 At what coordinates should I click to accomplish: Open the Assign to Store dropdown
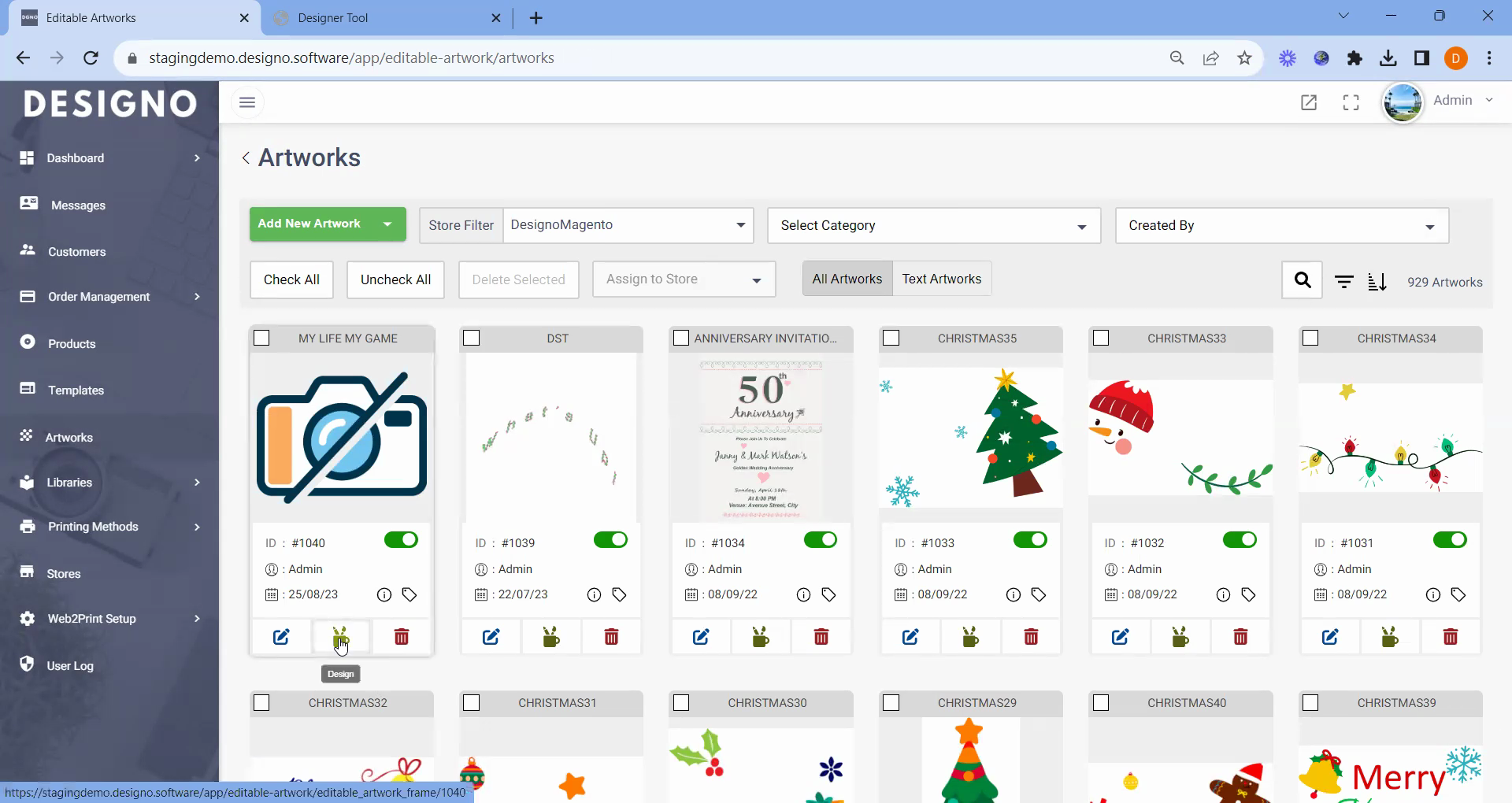684,279
